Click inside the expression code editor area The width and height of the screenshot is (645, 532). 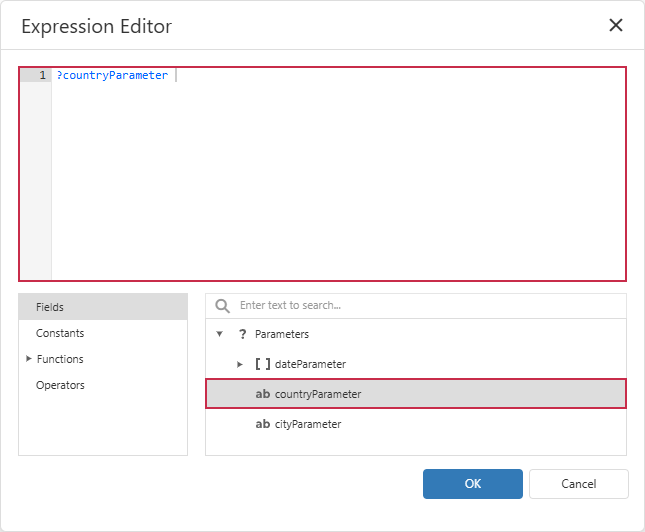click(339, 174)
